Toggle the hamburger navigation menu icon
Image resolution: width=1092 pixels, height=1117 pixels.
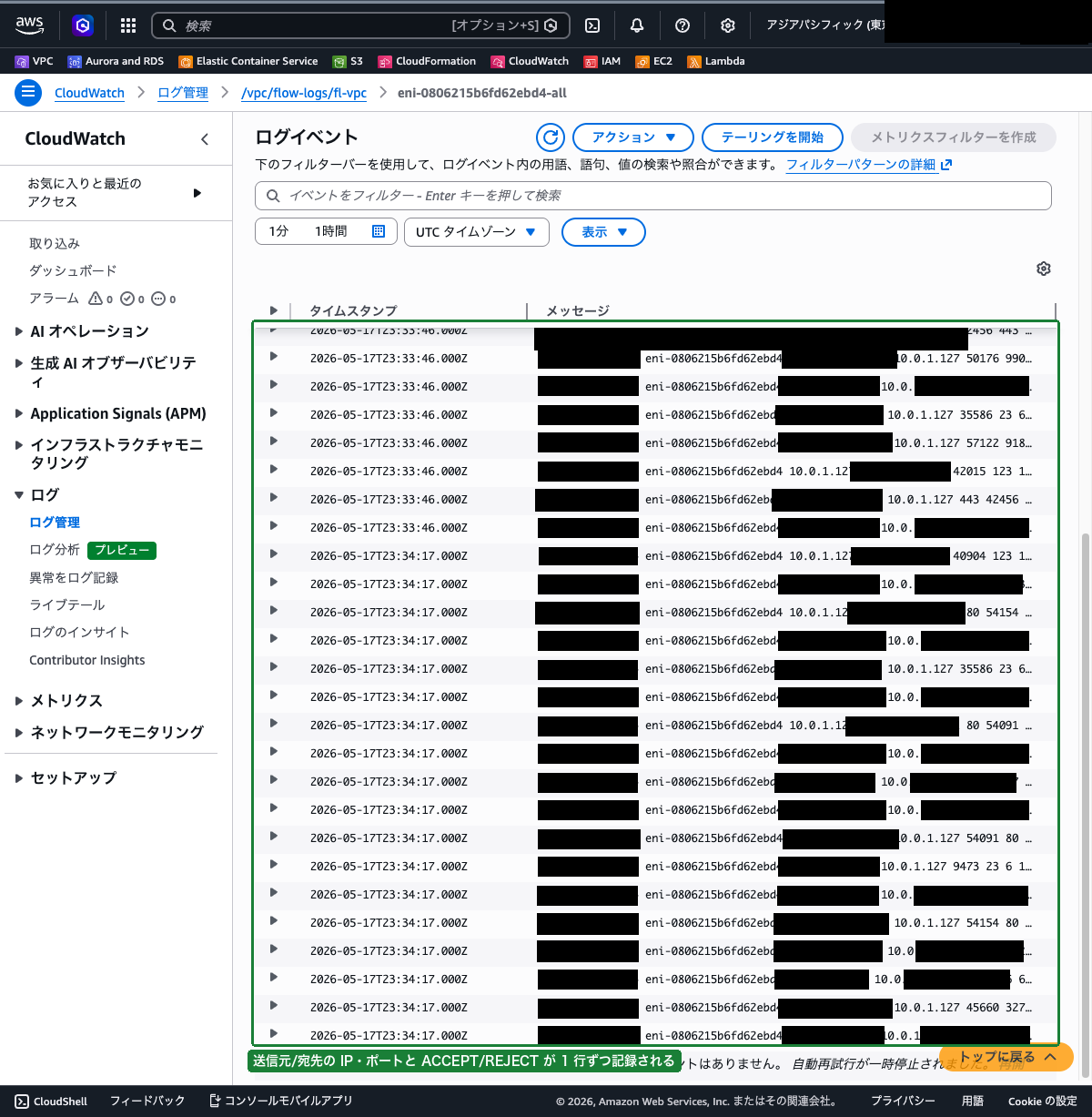click(x=28, y=92)
